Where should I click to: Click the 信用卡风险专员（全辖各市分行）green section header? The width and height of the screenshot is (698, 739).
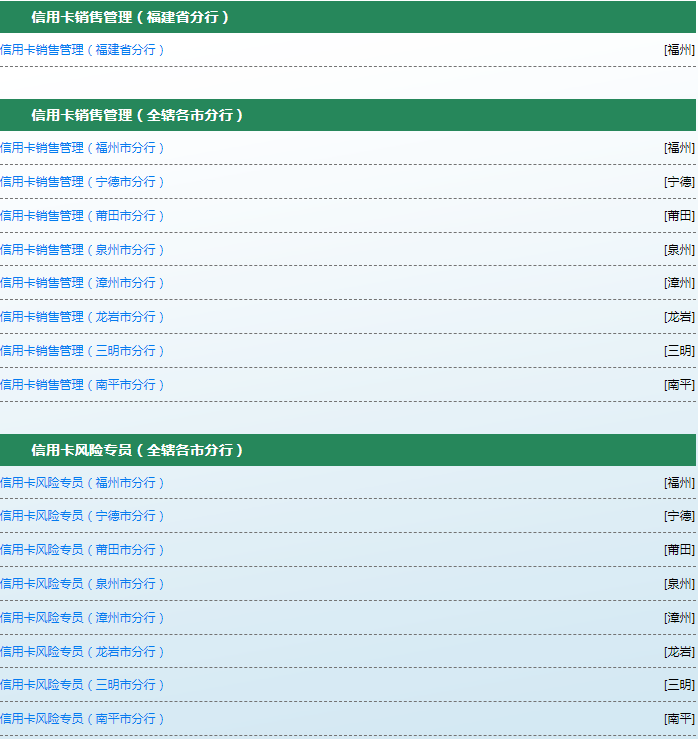click(138, 450)
